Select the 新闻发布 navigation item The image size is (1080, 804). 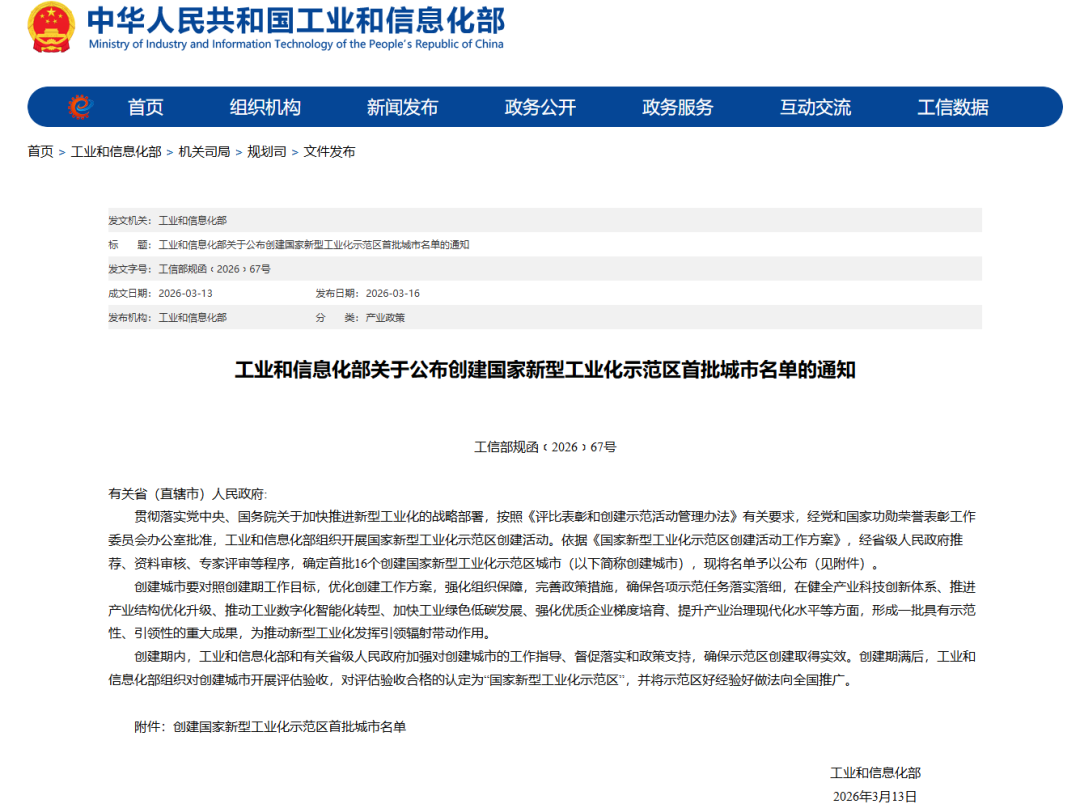pyautogui.click(x=402, y=107)
